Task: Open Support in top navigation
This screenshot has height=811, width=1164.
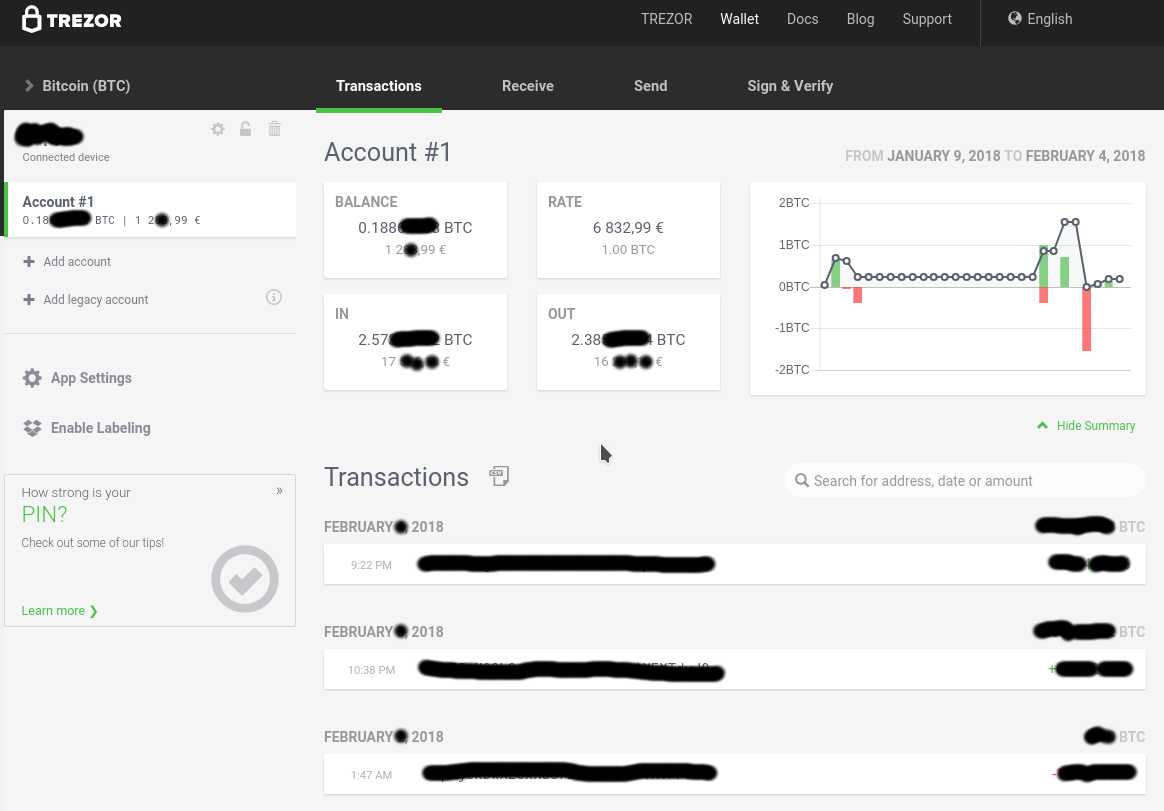Action: pos(926,19)
